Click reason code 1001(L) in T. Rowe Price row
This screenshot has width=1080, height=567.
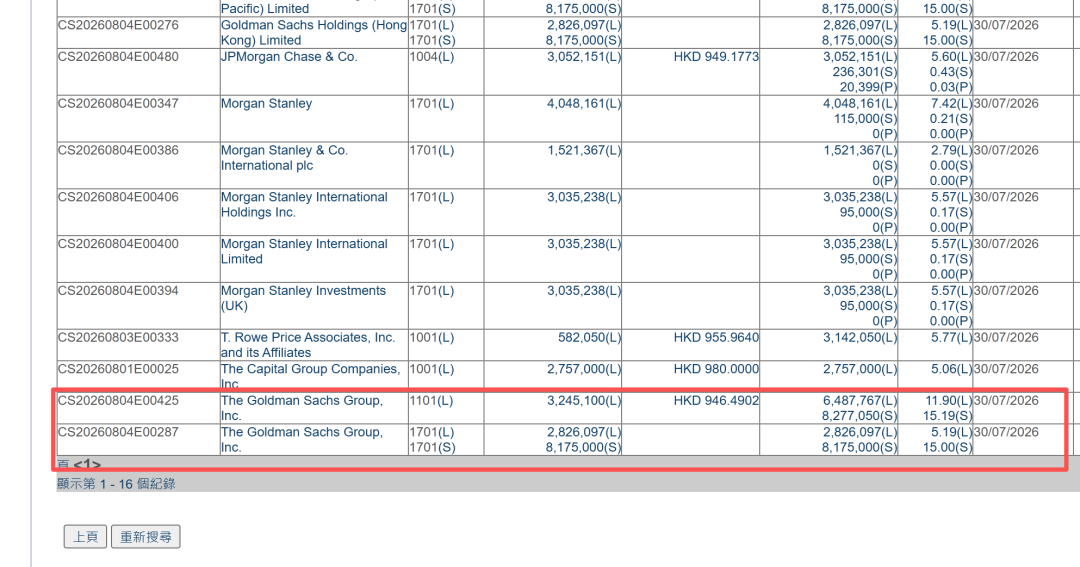click(x=432, y=338)
